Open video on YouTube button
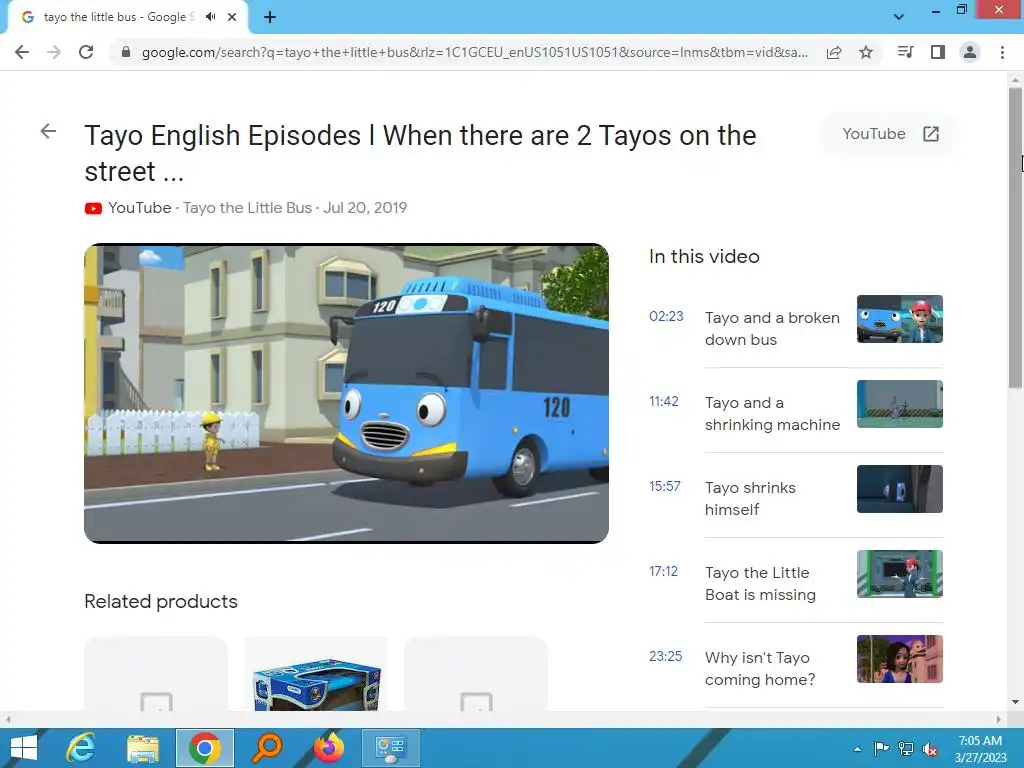This screenshot has height=768, width=1024. coord(890,134)
